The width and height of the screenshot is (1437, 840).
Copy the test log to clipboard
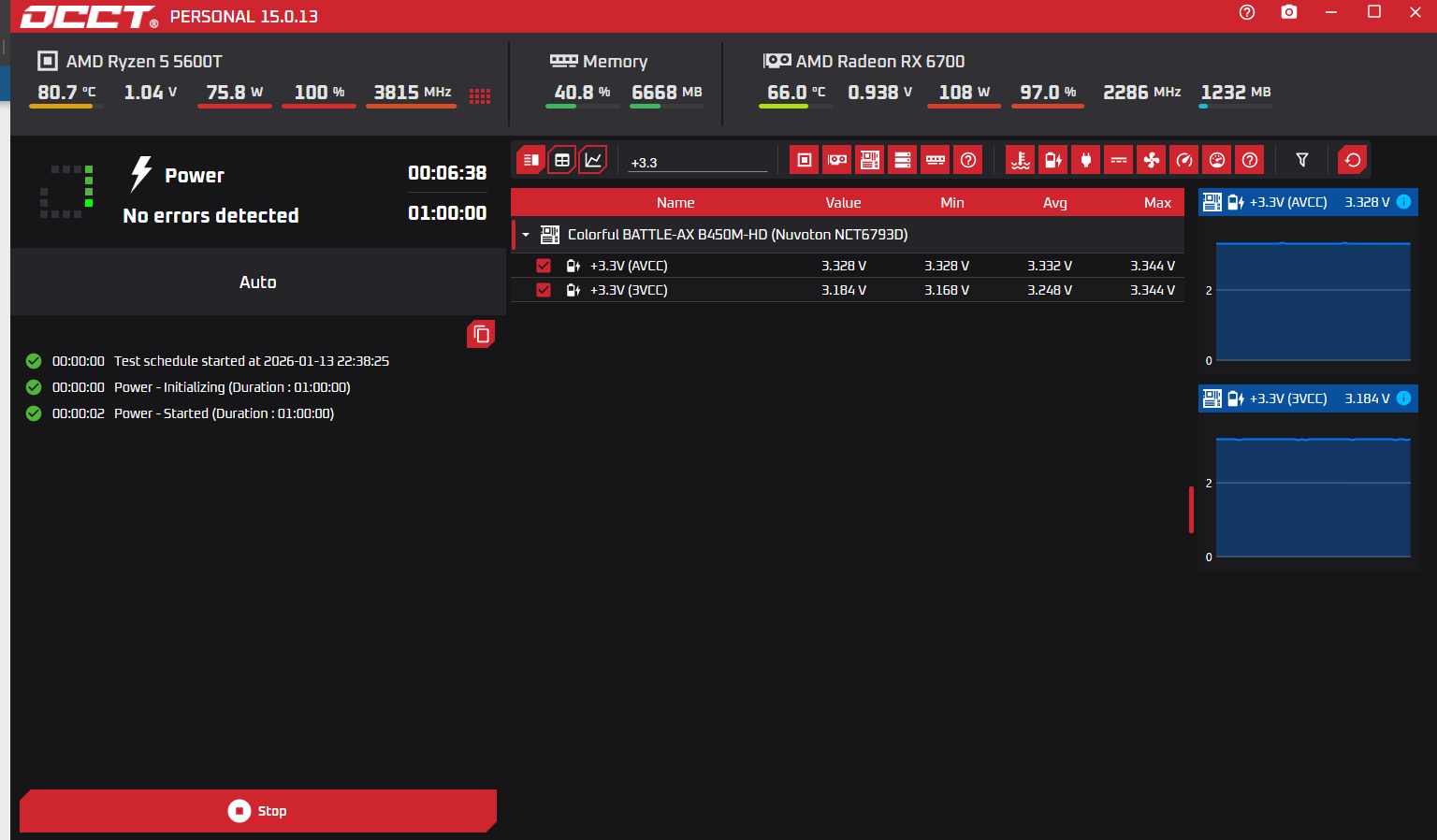481,334
